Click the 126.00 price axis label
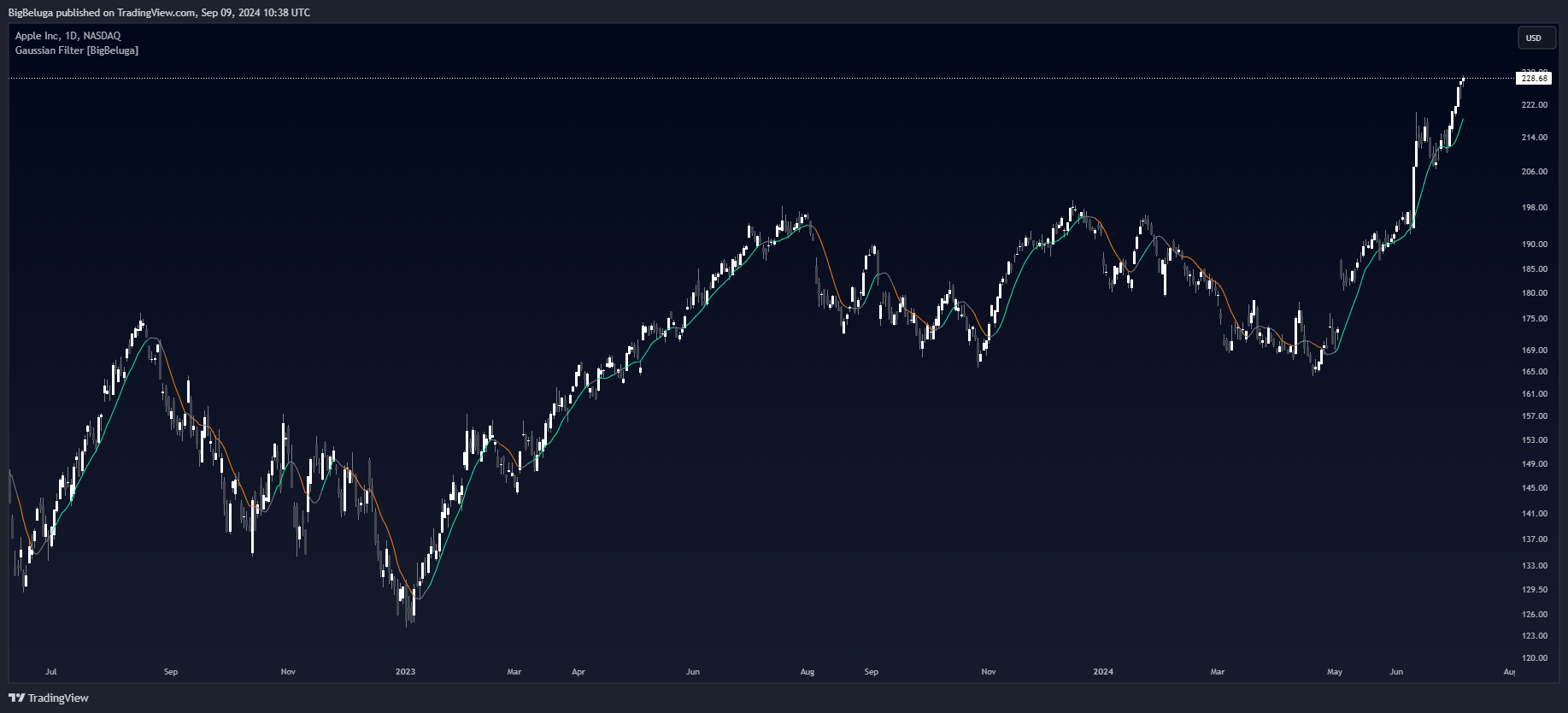1568x713 pixels. pos(1535,615)
